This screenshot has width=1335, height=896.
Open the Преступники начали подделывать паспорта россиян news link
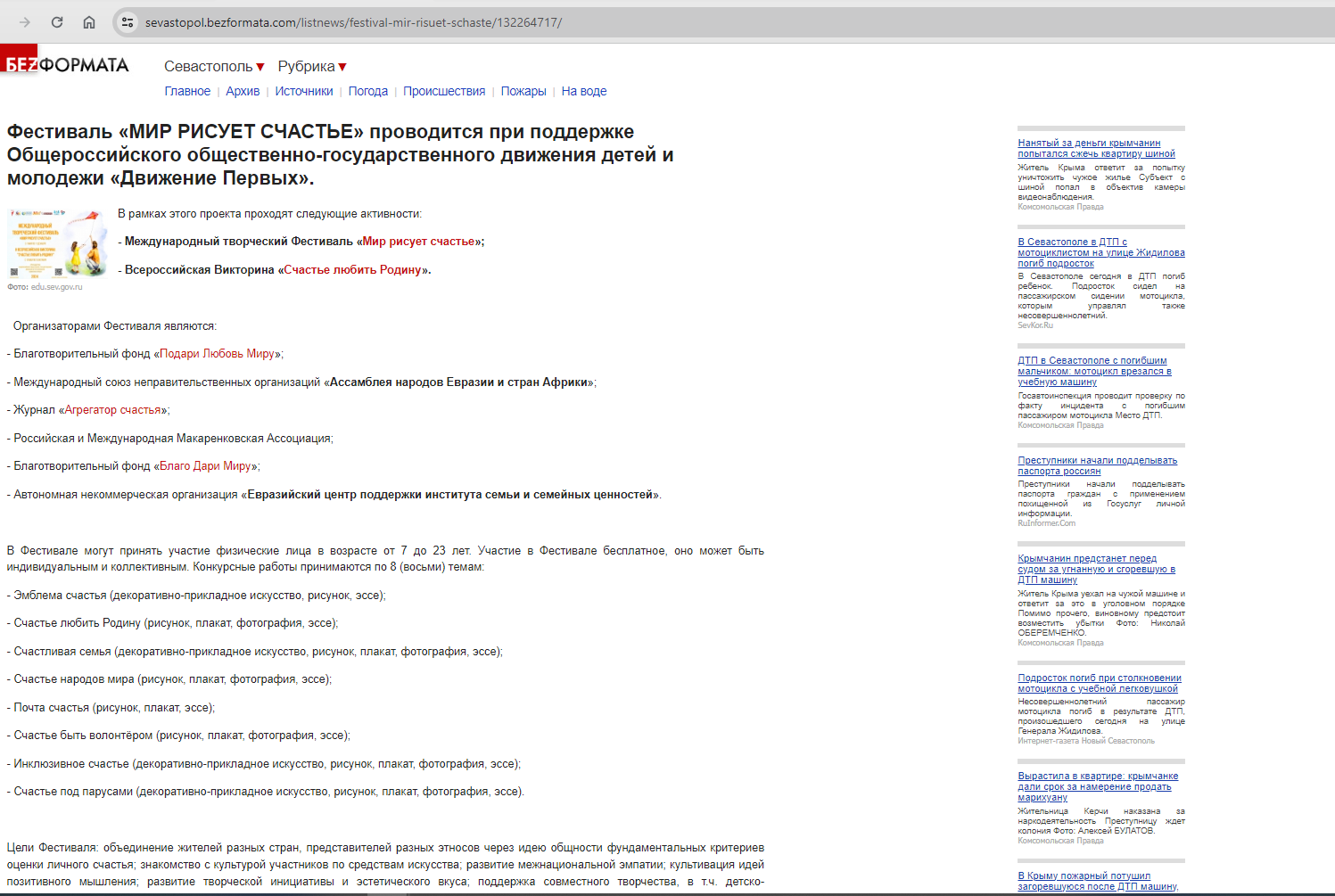point(1097,465)
